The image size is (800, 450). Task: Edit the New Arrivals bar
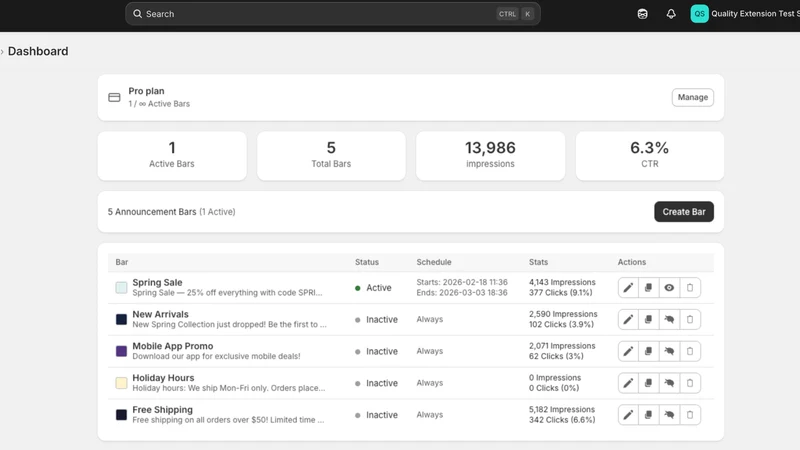(628, 319)
